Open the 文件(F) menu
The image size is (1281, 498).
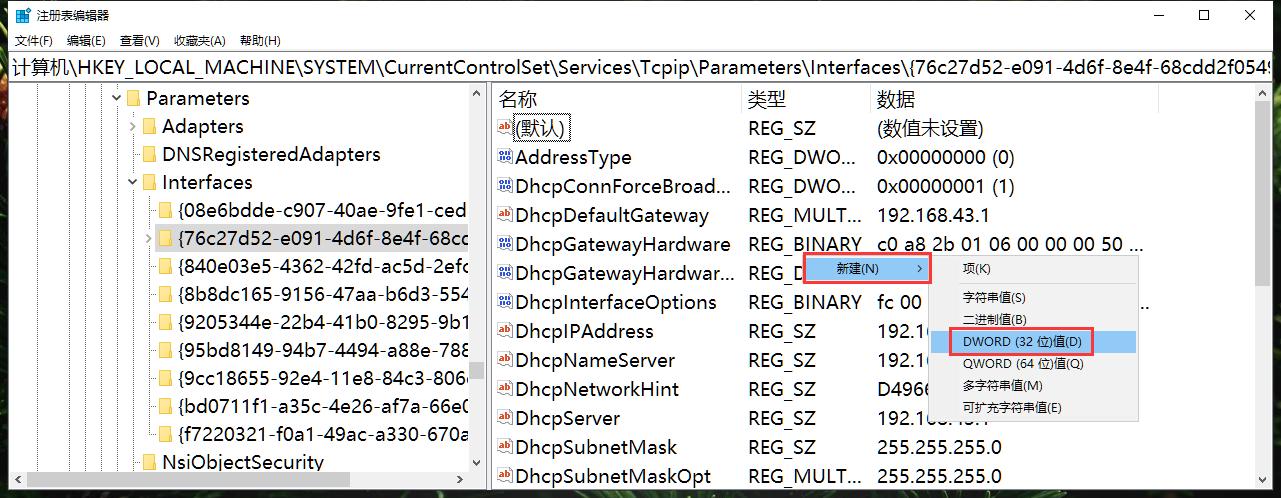(33, 41)
